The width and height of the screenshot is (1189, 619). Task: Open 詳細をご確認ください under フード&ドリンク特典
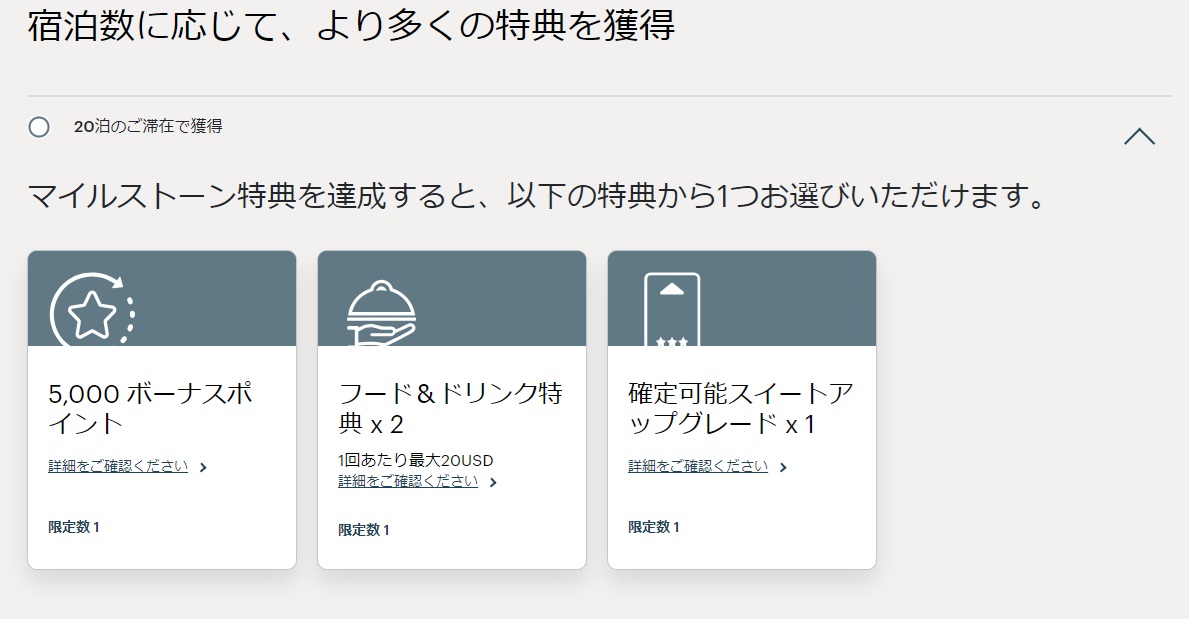(x=408, y=481)
